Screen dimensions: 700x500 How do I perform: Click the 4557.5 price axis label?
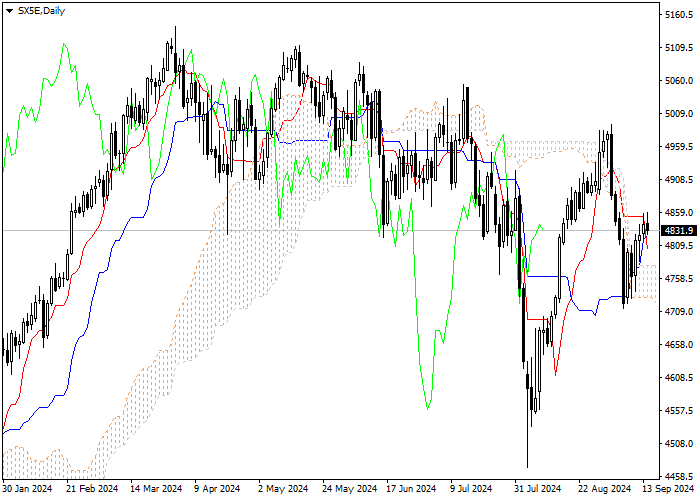[x=679, y=411]
